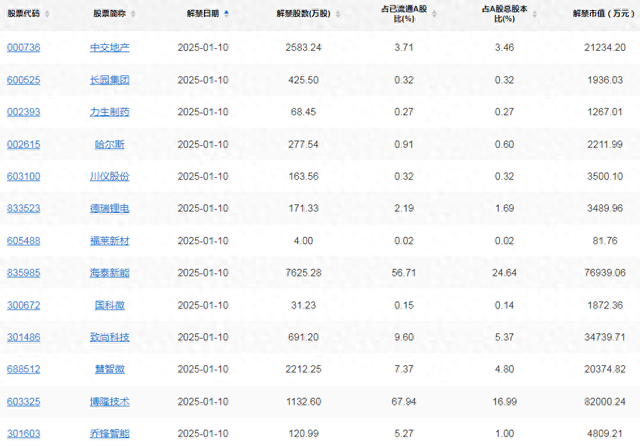The image size is (640, 446).
Task: Select the 425.50 unlocked shares cell
Action: click(303, 80)
